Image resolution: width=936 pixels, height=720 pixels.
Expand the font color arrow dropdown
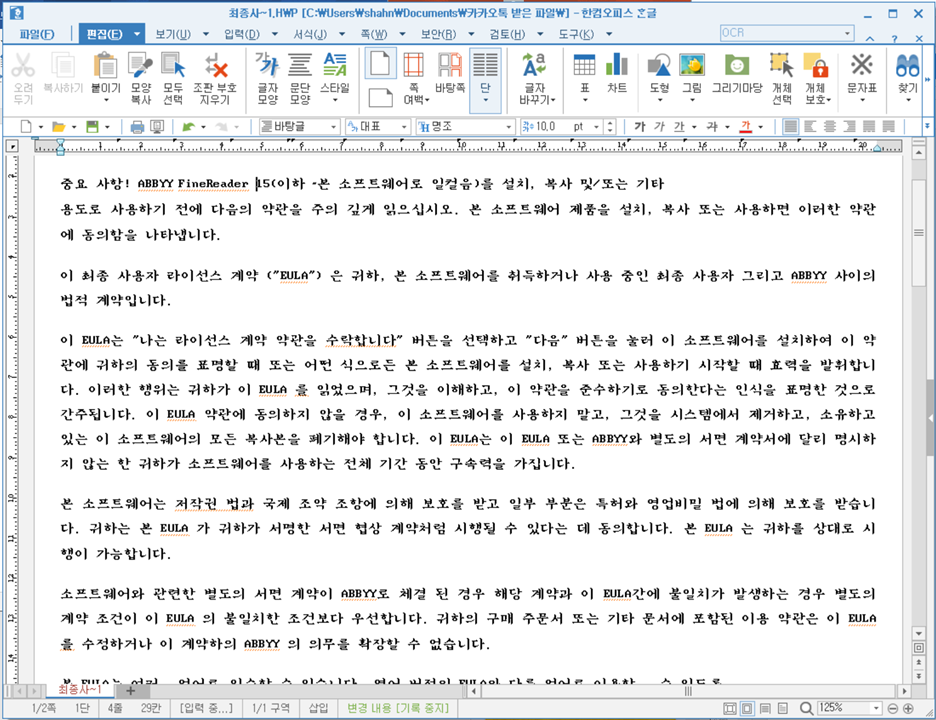[760, 127]
